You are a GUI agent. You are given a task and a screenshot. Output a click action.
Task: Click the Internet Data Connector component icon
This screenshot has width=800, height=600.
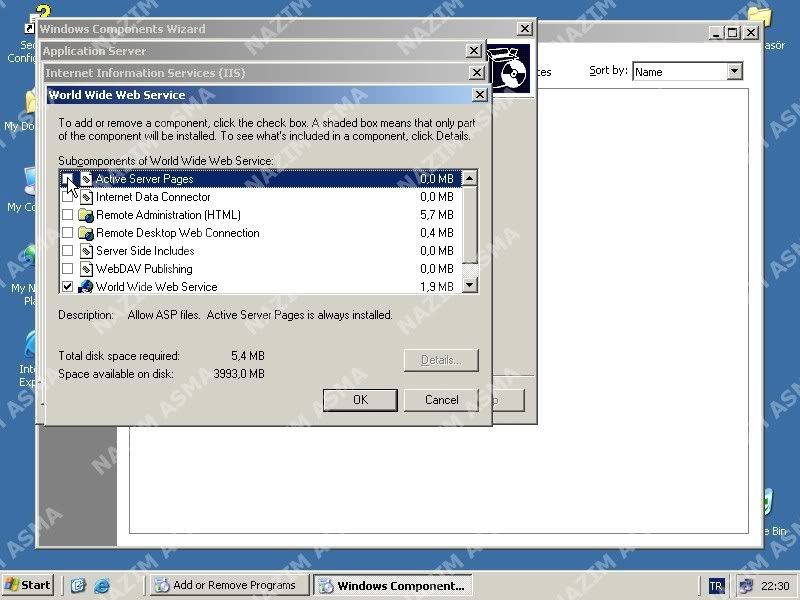tap(86, 197)
